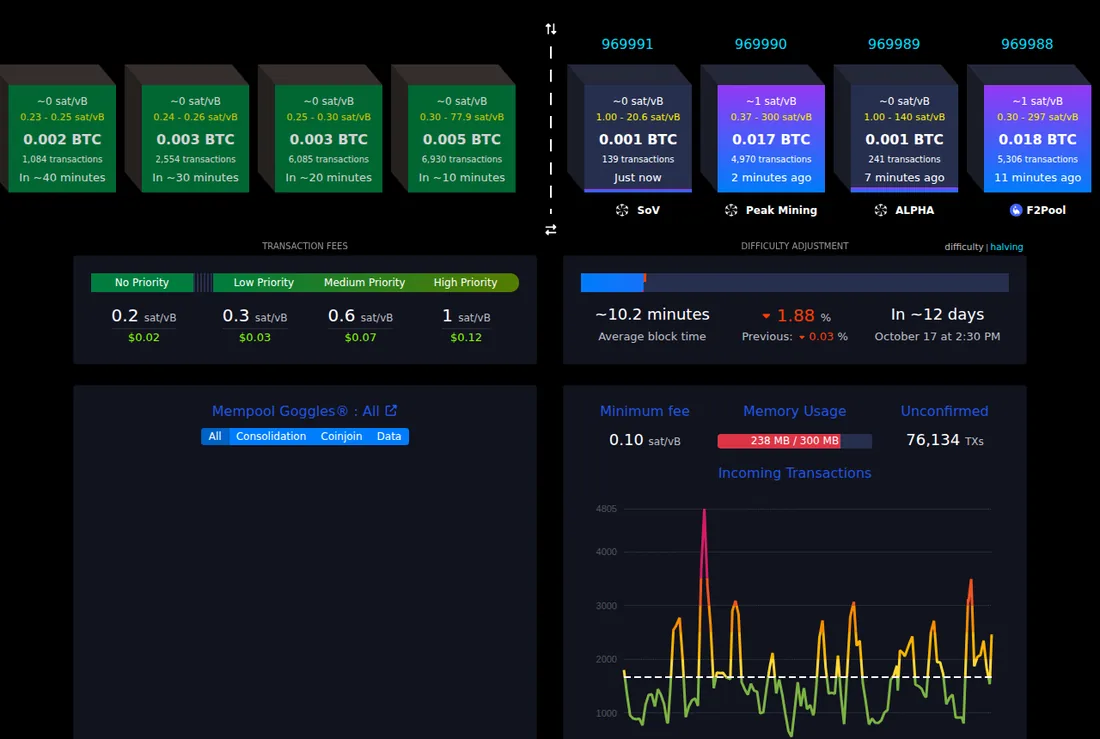This screenshot has width=1100, height=739.
Task: Click the 0.3 sat/vB low priority value
Action: tap(255, 317)
